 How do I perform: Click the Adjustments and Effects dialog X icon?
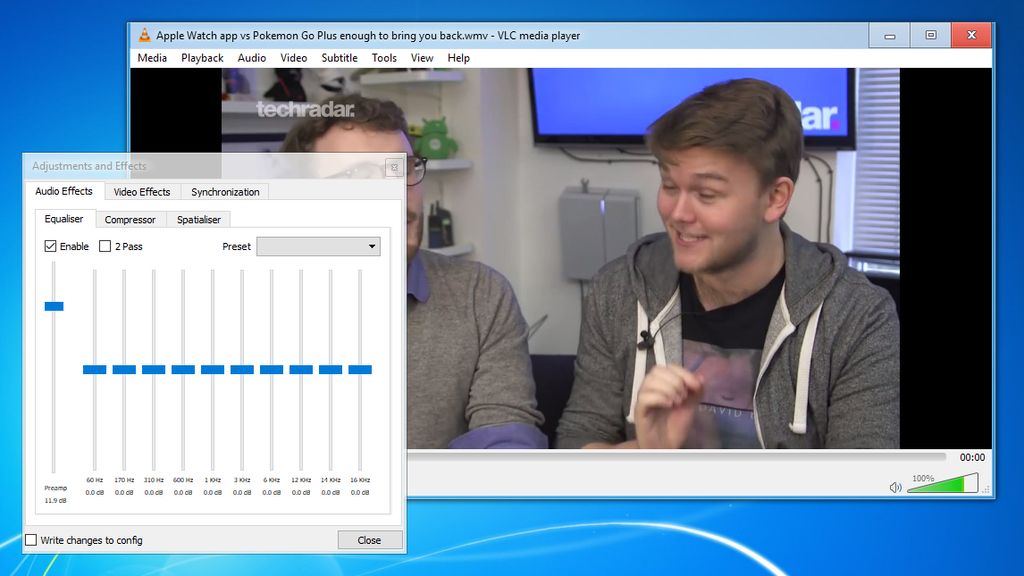pyautogui.click(x=394, y=167)
